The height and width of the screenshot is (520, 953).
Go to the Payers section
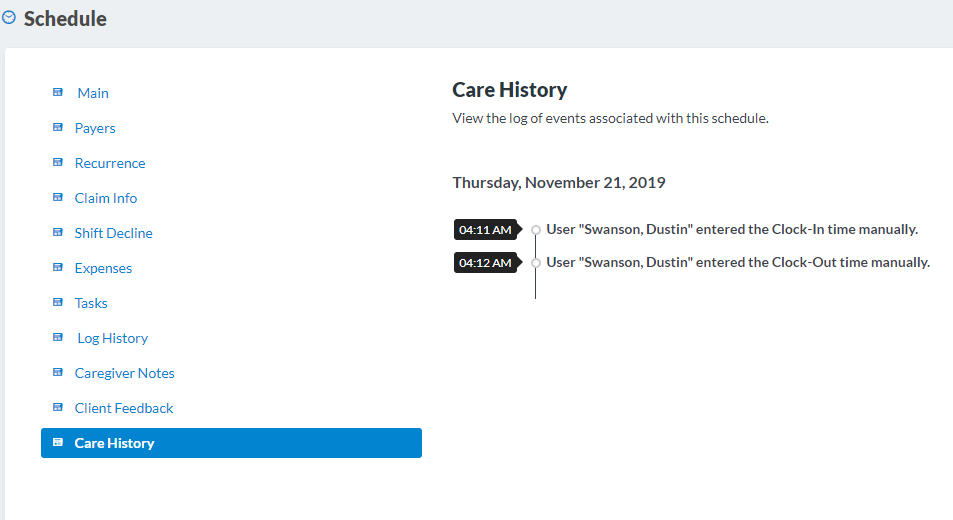(x=95, y=128)
